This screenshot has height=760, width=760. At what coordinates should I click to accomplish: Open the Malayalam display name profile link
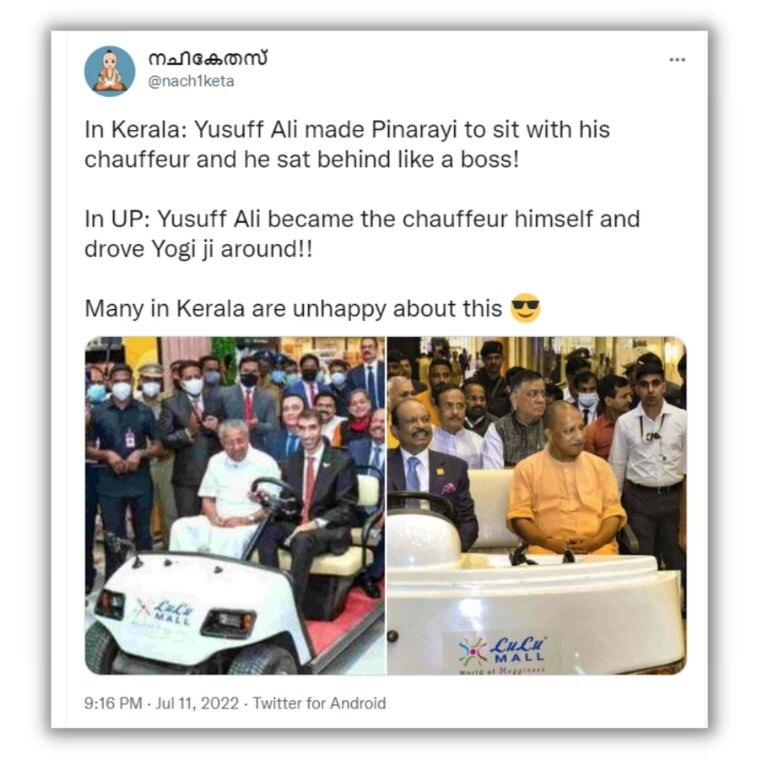click(207, 59)
